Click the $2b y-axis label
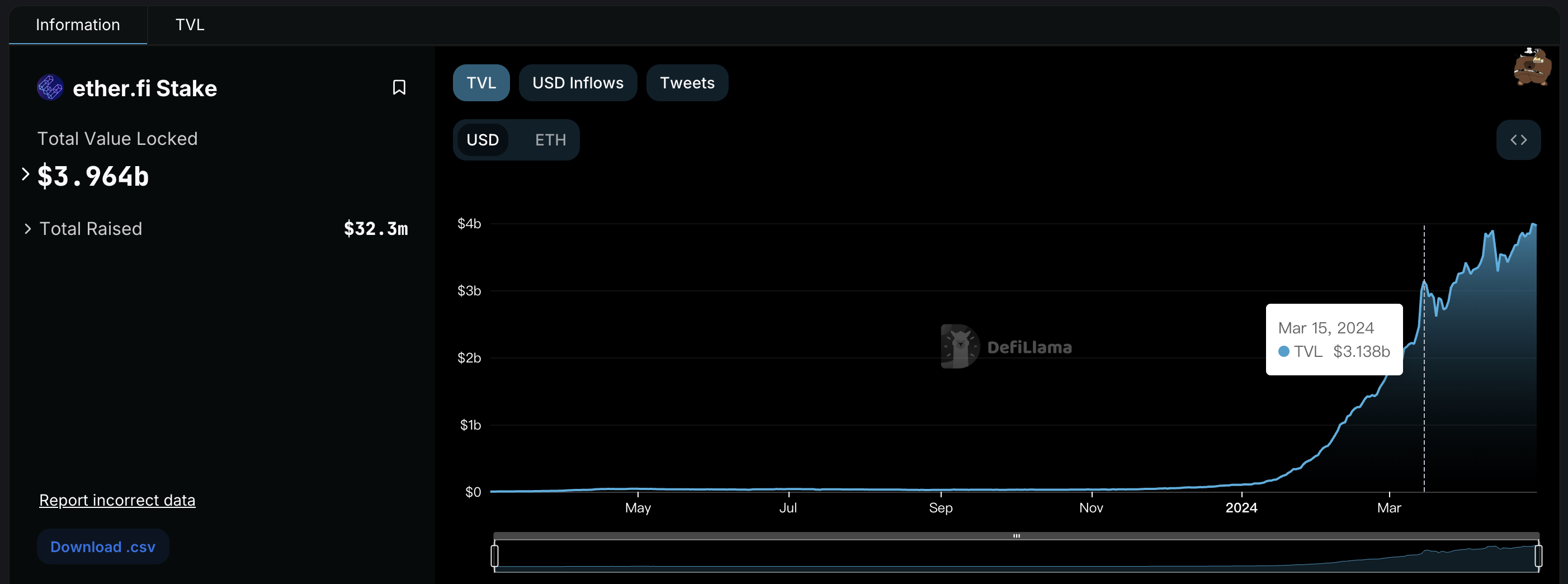Image resolution: width=1568 pixels, height=584 pixels. pyautogui.click(x=469, y=358)
